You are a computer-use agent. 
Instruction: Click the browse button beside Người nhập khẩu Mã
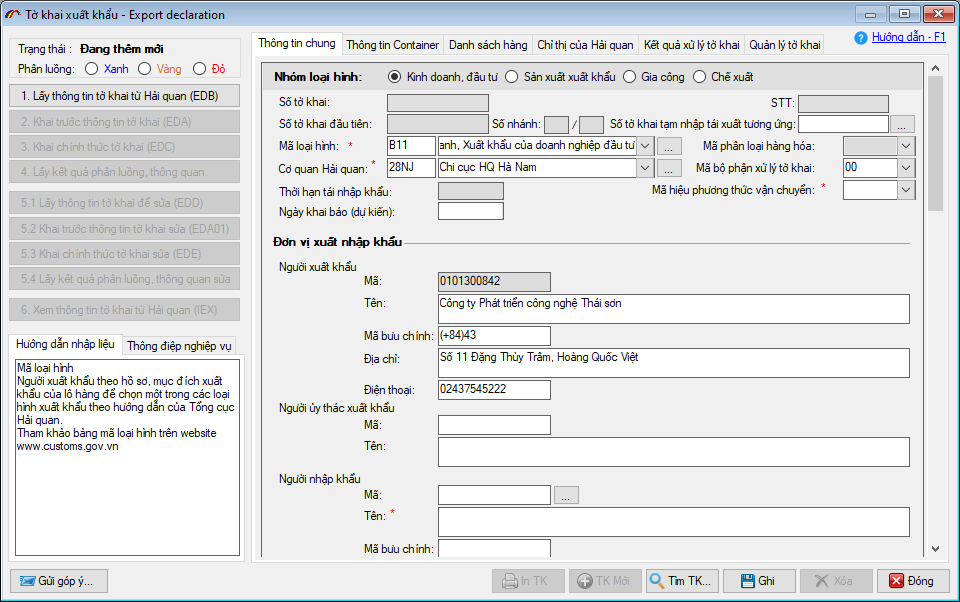click(566, 494)
